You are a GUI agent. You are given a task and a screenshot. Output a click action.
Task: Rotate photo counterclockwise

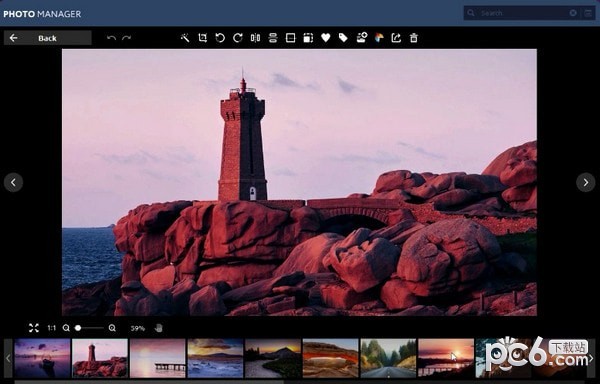coord(220,37)
